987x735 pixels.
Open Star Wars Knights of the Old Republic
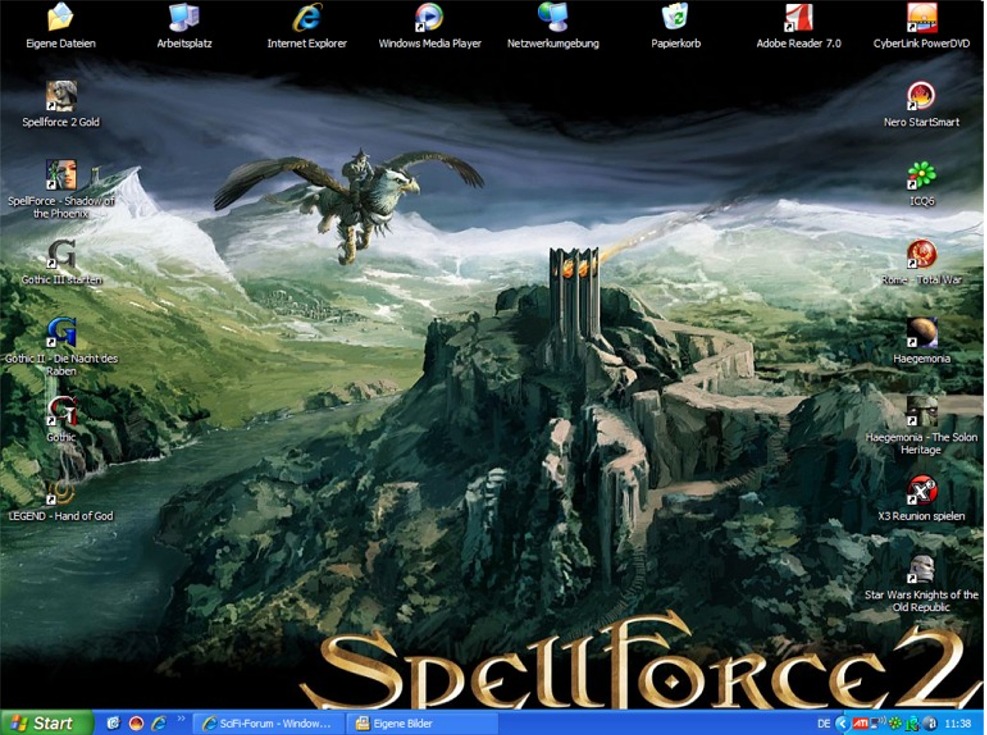tap(921, 570)
